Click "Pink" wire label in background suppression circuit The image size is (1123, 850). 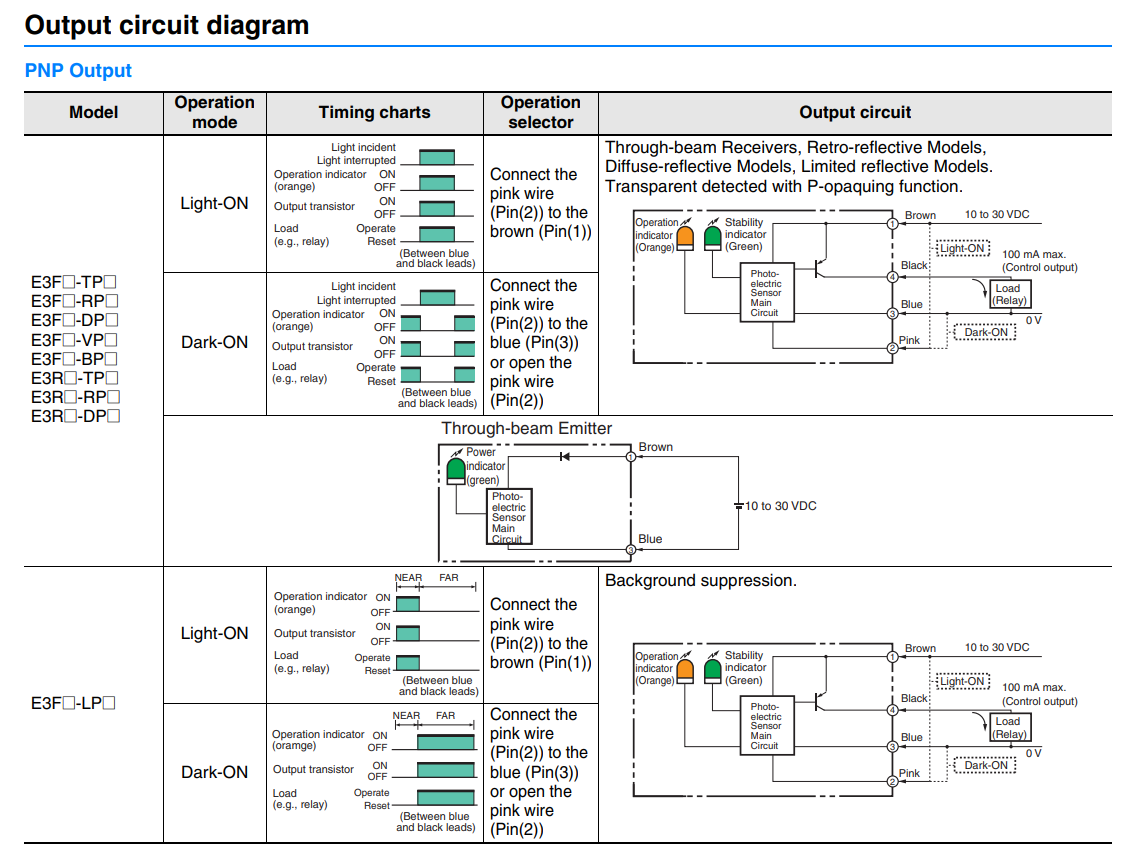coord(909,773)
